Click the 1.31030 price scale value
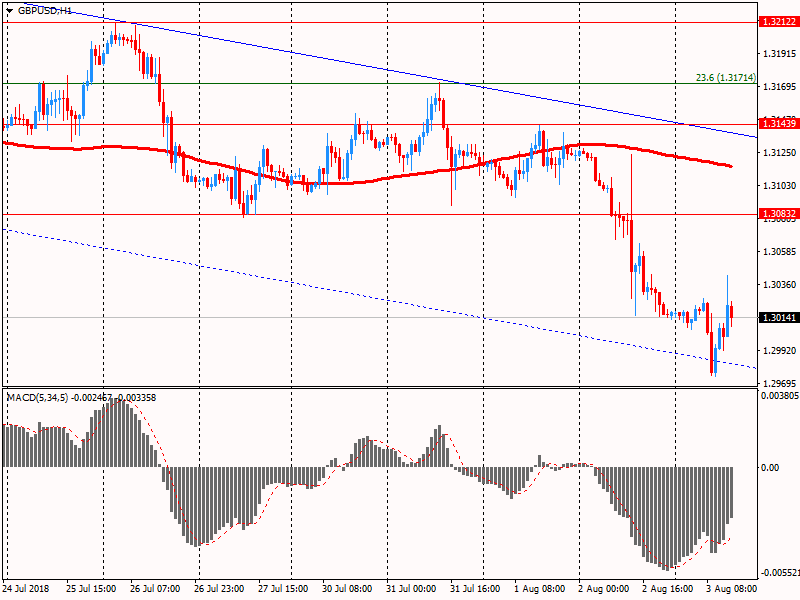 [779, 186]
